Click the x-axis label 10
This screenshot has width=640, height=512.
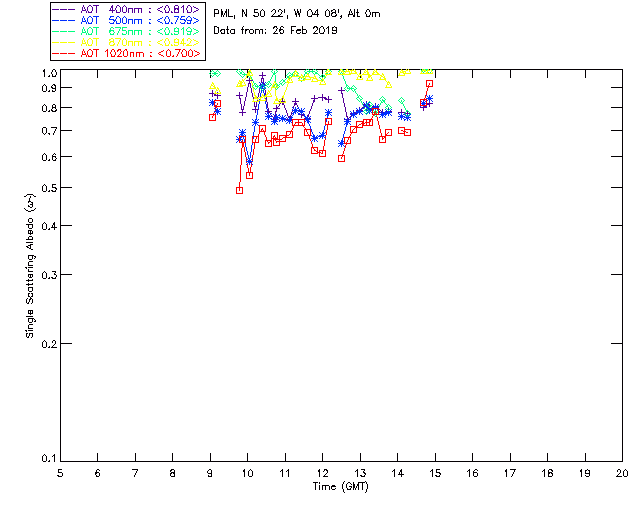point(247,474)
